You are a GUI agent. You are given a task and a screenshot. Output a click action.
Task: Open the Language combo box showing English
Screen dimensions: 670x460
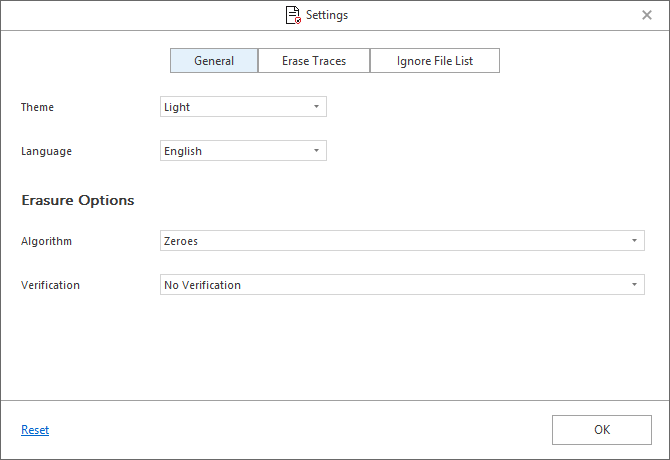(x=236, y=151)
